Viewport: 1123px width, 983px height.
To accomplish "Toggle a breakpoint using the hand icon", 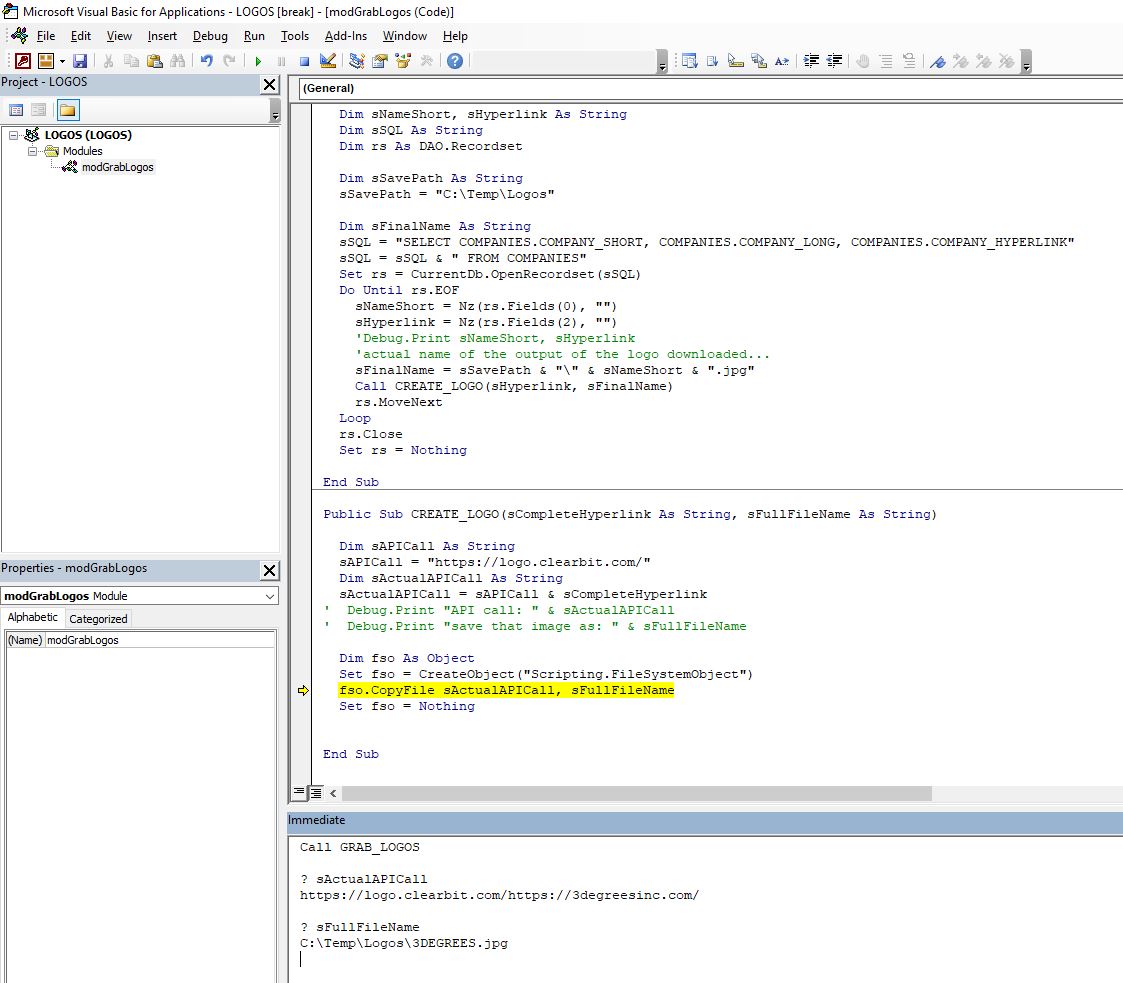I will pyautogui.click(x=861, y=60).
